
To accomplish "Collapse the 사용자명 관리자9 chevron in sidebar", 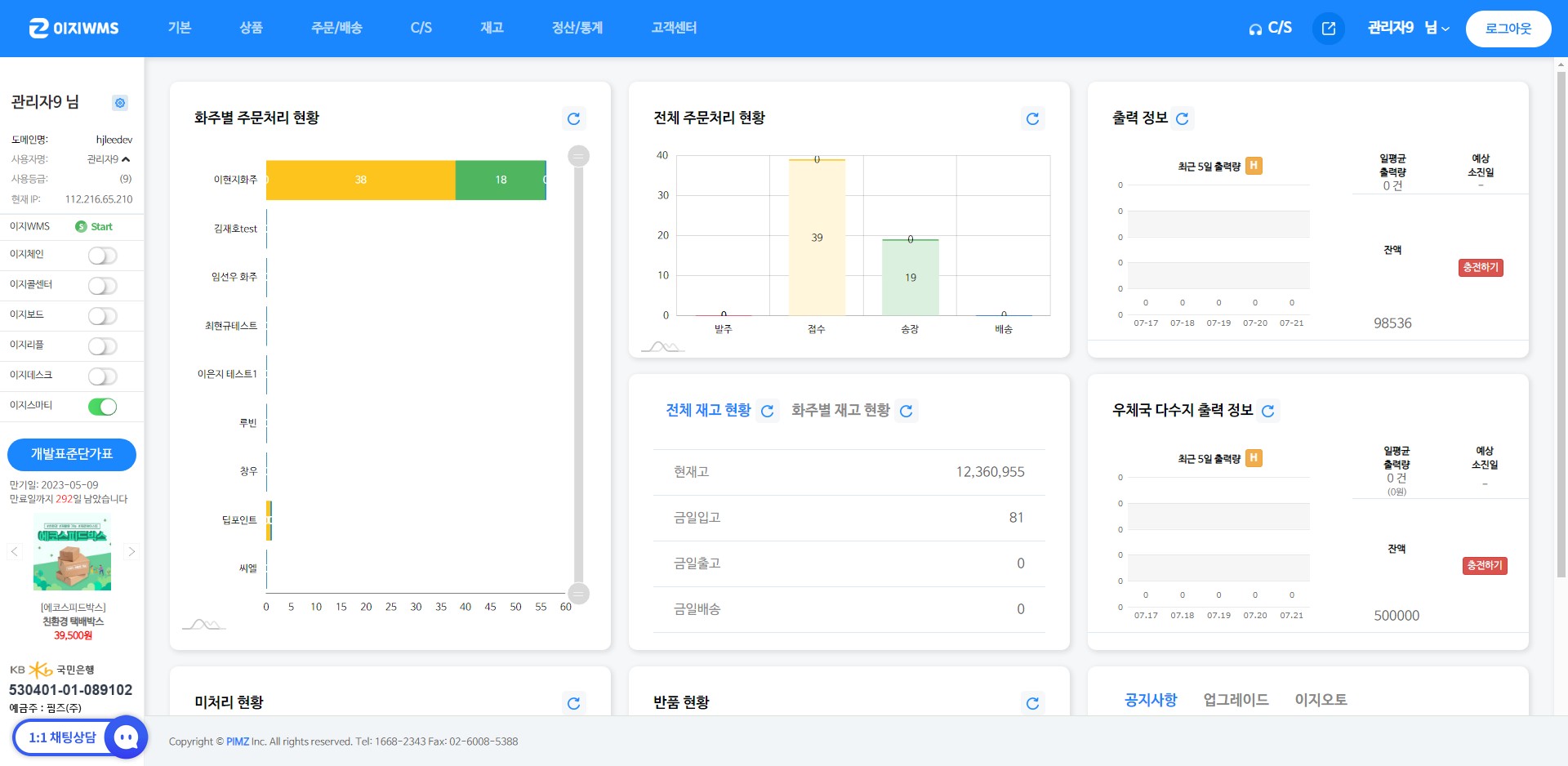I will point(126,159).
